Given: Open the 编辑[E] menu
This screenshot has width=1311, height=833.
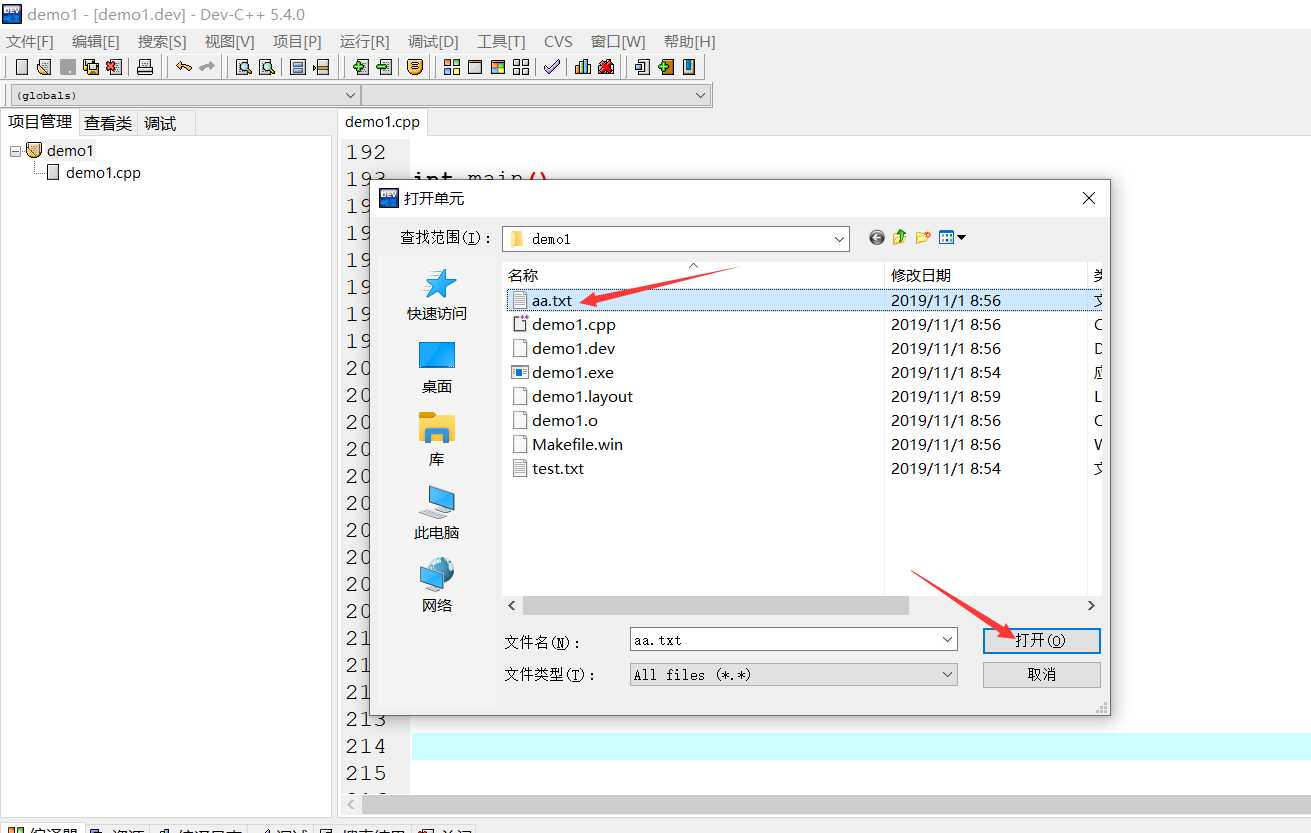Looking at the screenshot, I should pyautogui.click(x=96, y=41).
